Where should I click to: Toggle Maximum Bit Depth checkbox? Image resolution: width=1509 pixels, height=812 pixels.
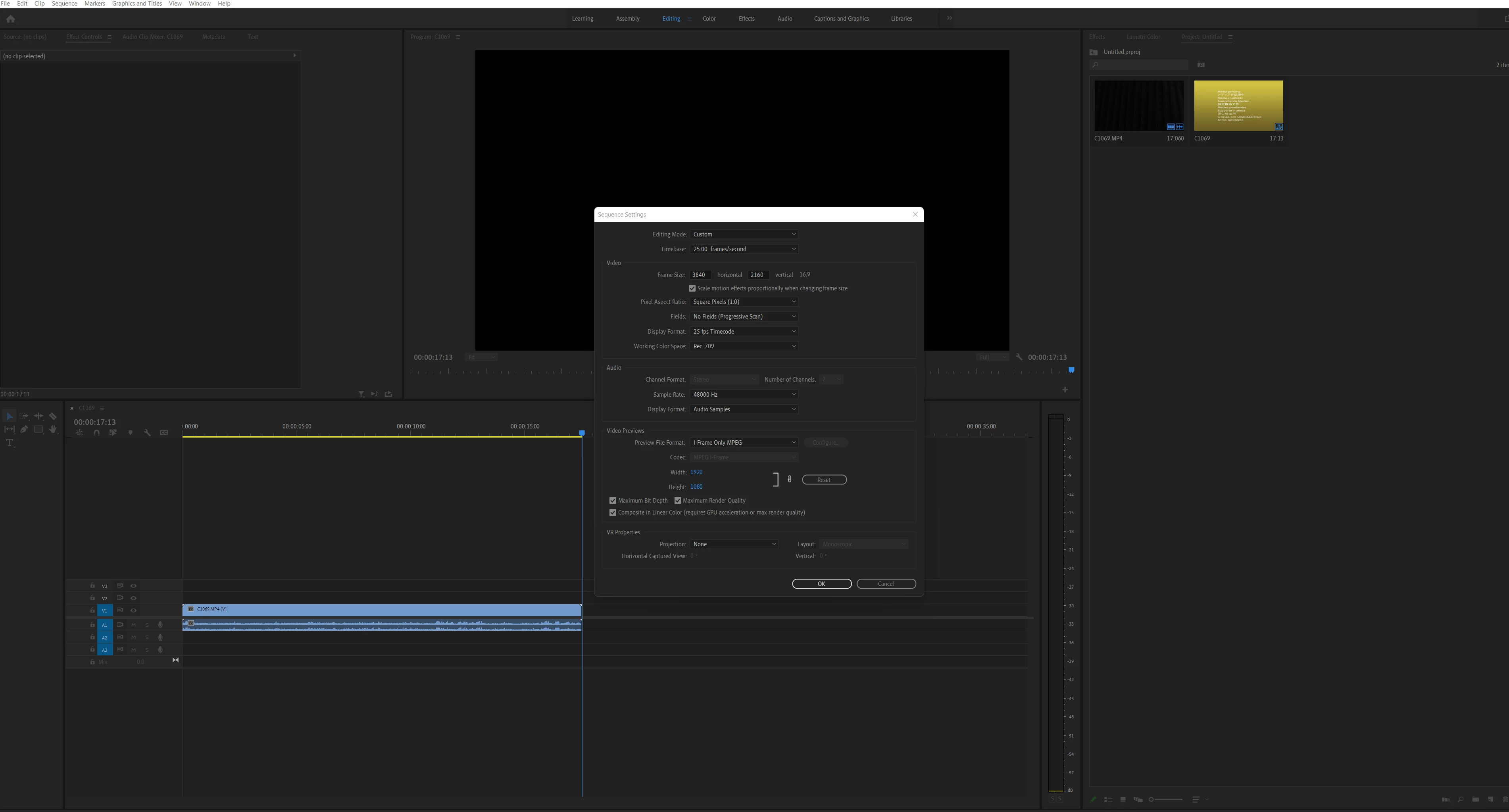[x=613, y=501]
